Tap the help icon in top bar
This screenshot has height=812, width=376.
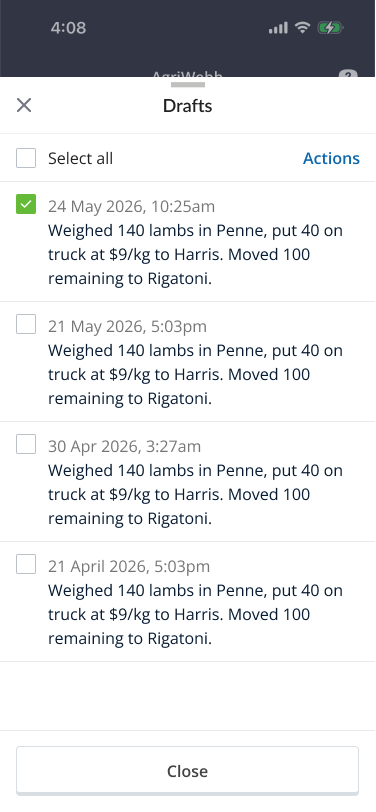[348, 75]
